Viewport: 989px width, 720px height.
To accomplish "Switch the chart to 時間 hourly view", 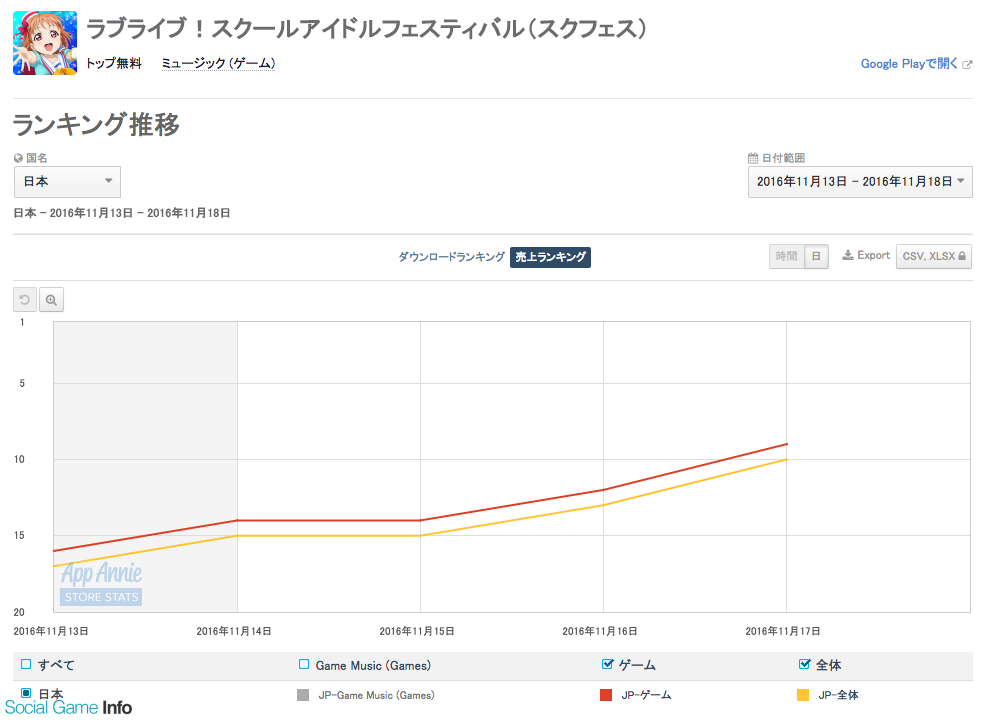I will point(787,257).
